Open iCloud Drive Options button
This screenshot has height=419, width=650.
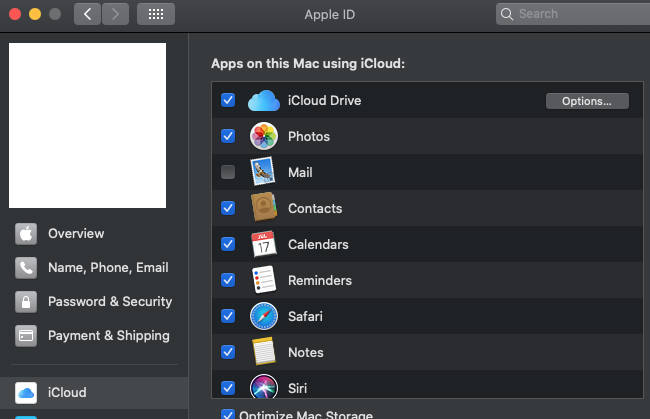pos(587,101)
